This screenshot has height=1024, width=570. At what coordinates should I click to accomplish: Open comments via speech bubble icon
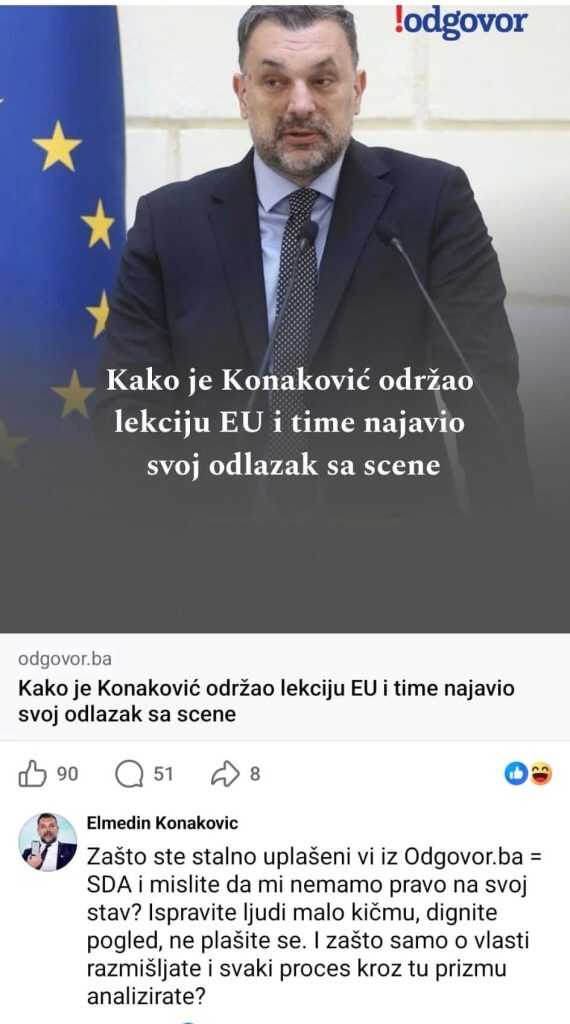point(129,775)
